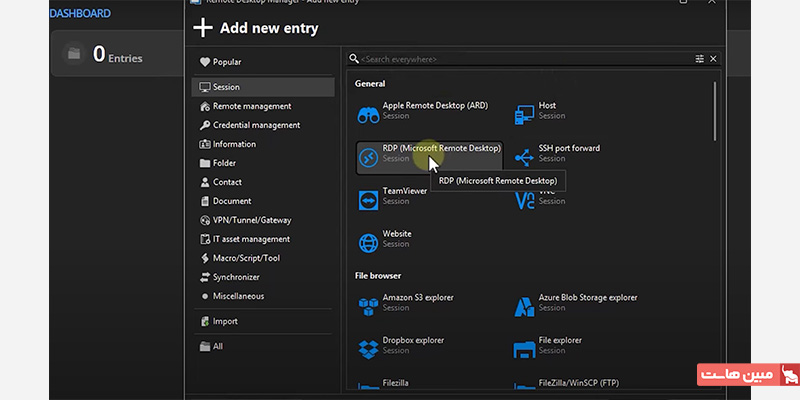Open the search filter options icon

(x=700, y=60)
